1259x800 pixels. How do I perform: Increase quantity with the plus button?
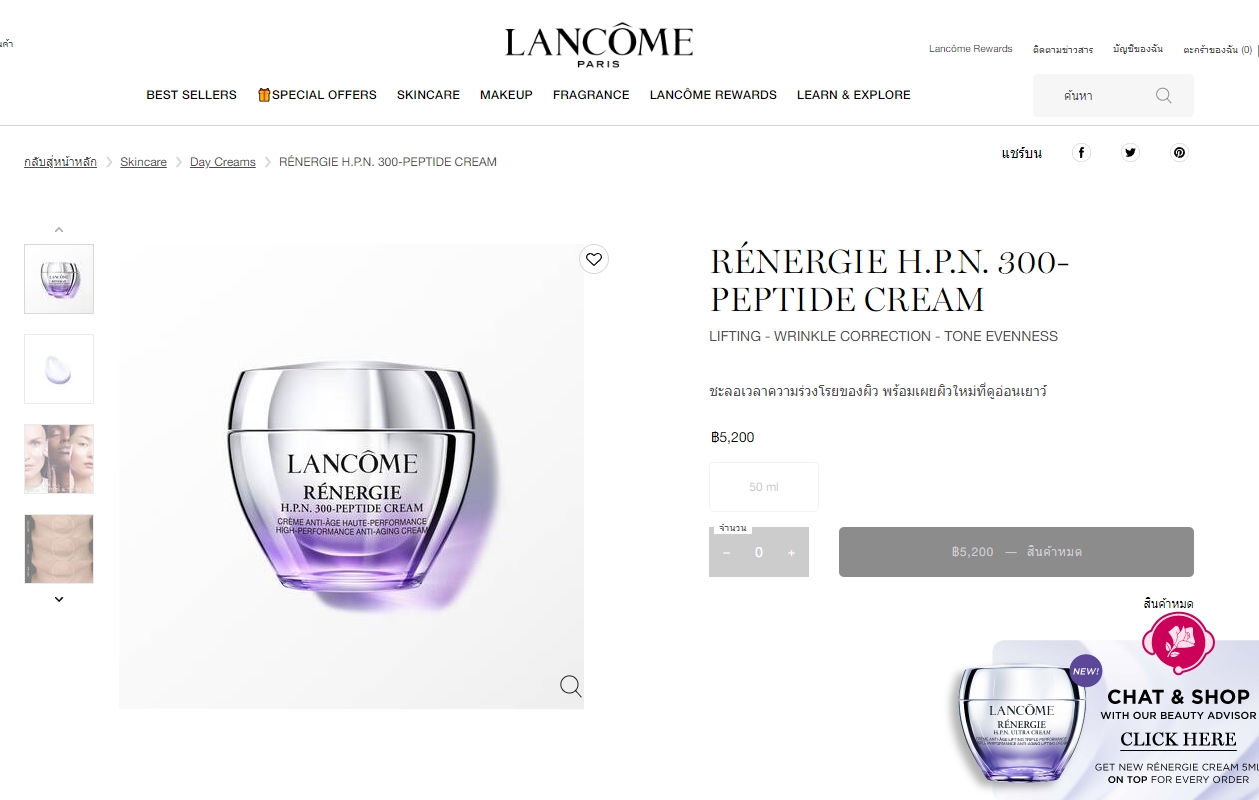pos(791,552)
